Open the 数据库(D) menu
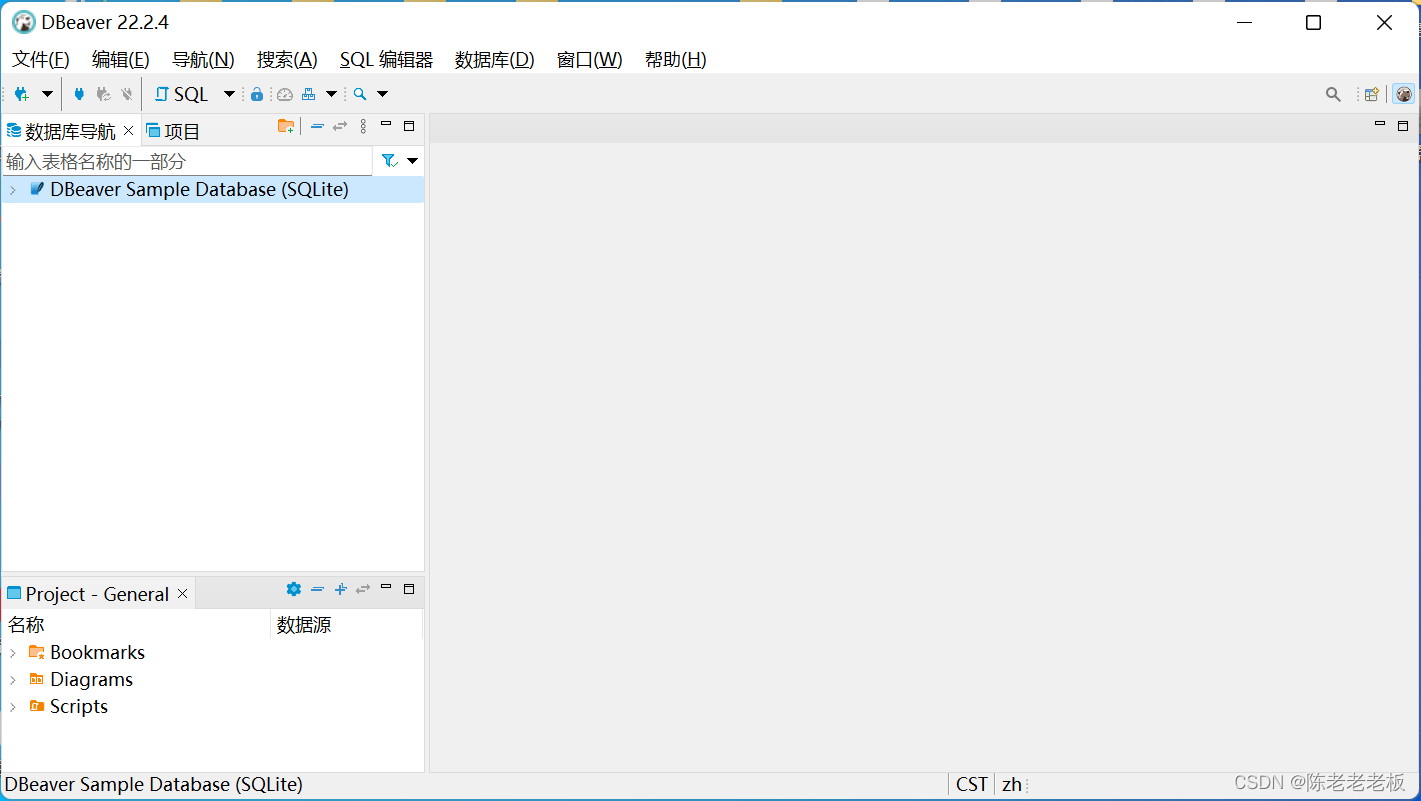1421x801 pixels. coord(495,60)
